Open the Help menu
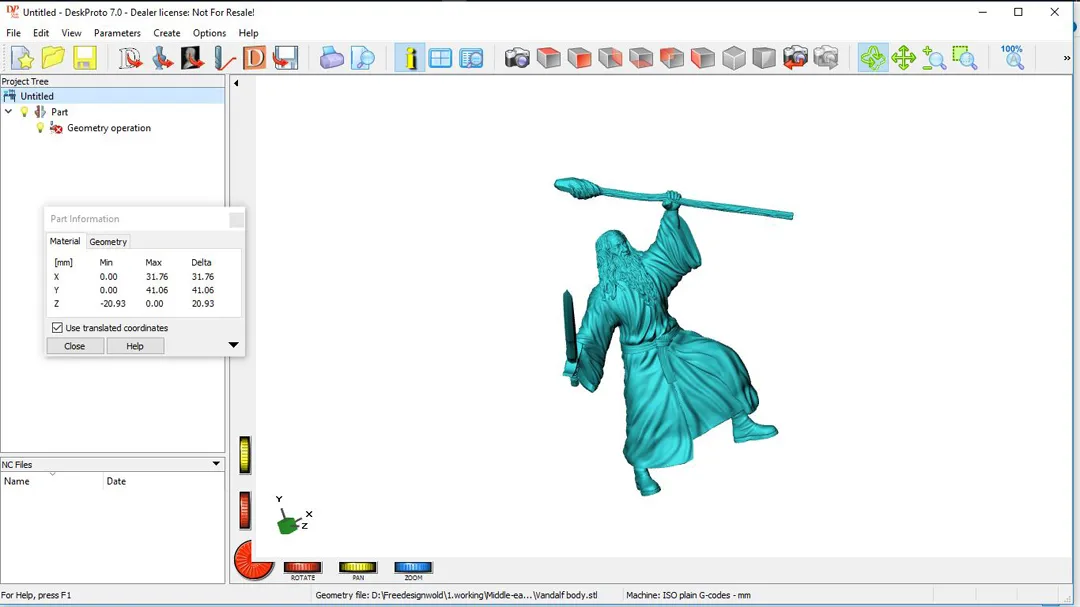1080x607 pixels. click(248, 33)
